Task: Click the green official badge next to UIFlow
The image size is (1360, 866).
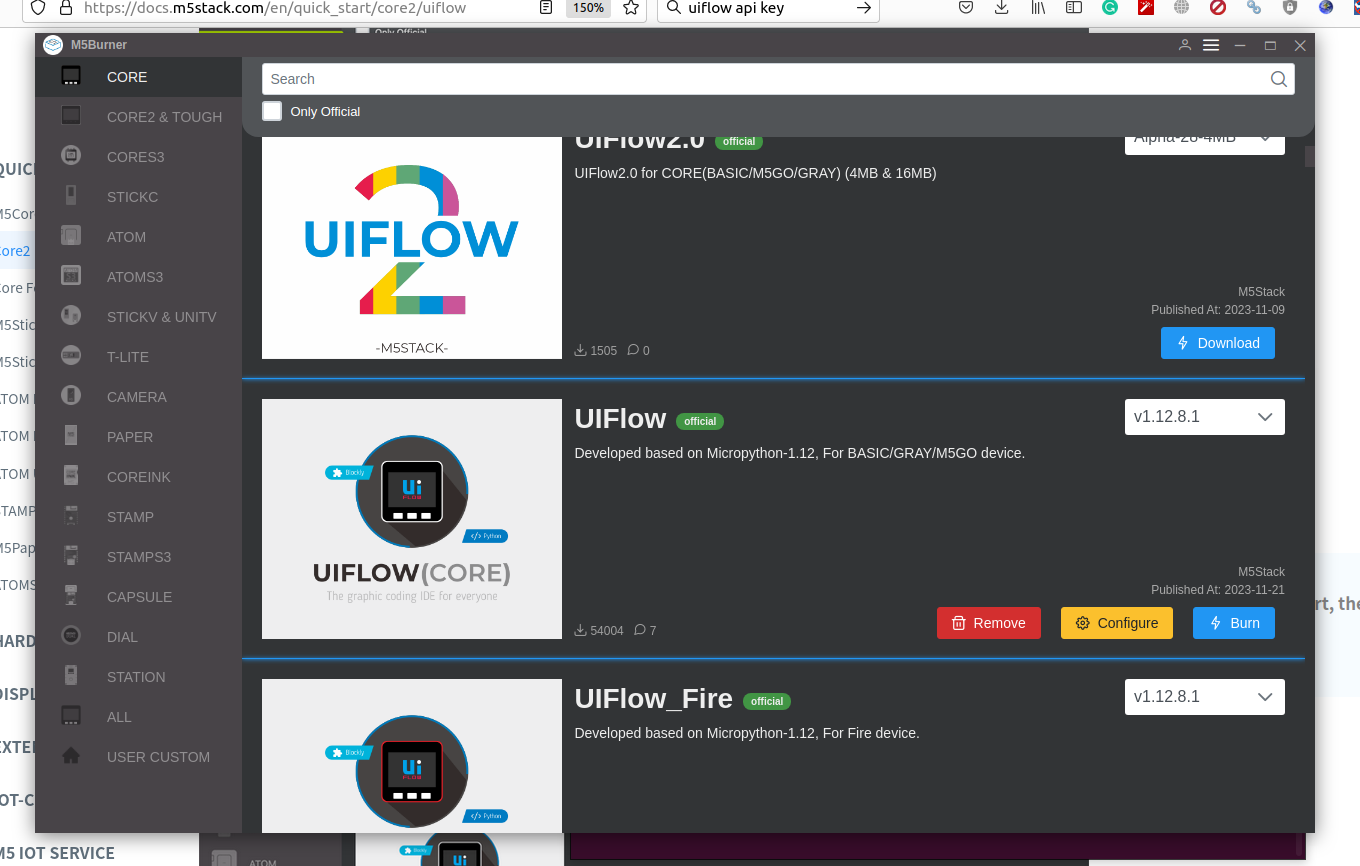Action: (x=700, y=421)
